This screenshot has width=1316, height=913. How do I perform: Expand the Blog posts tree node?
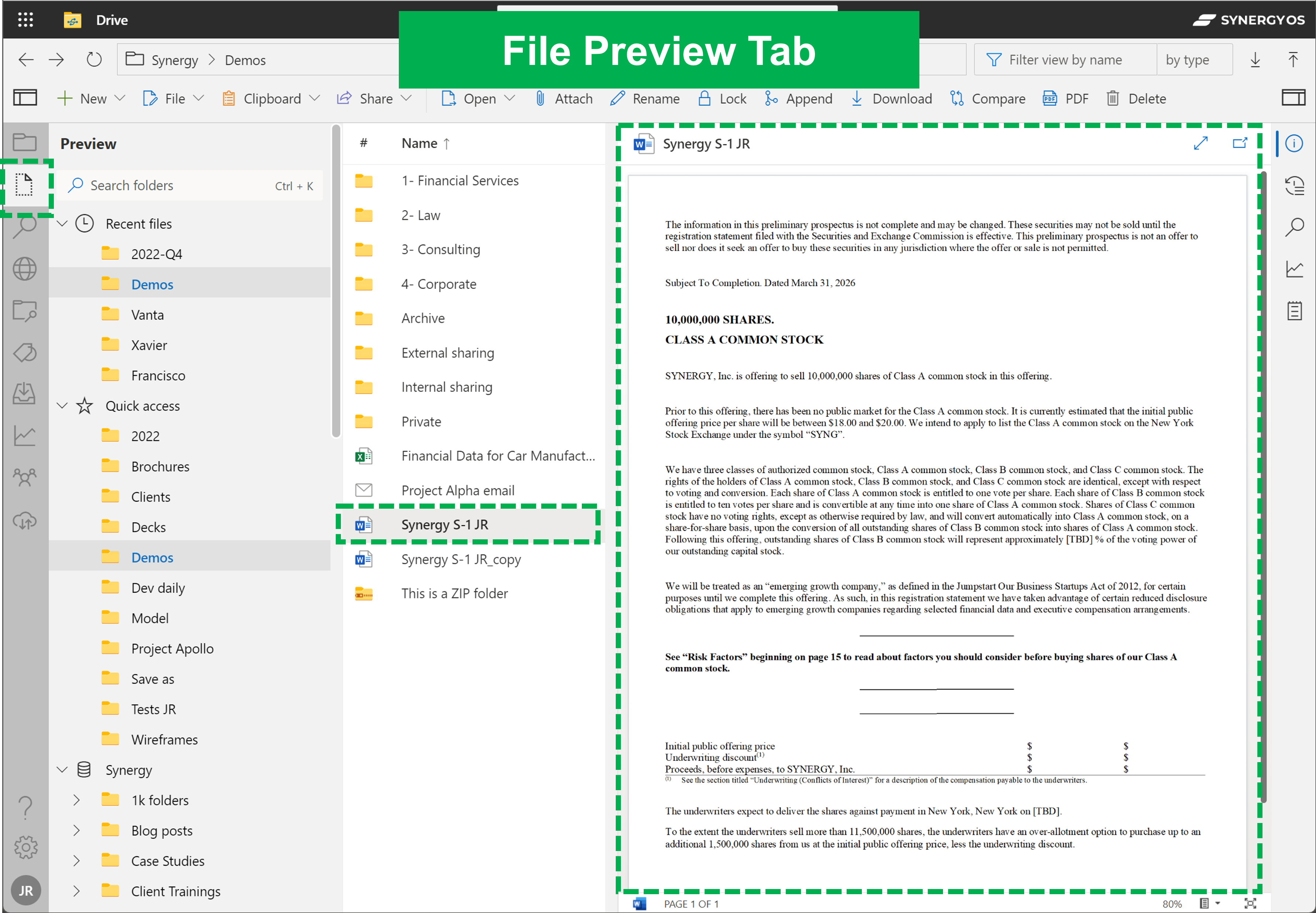coord(76,830)
